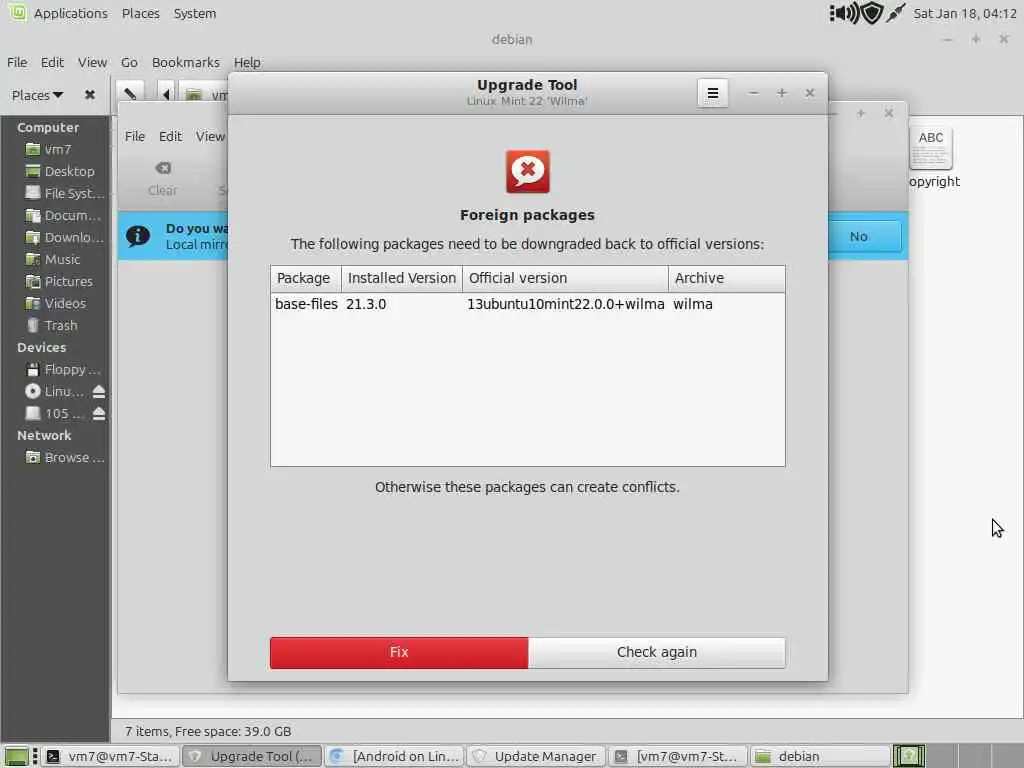Click the Linux Mint logo menu icon
Viewport: 1024px width, 768px height.
pyautogui.click(x=18, y=12)
